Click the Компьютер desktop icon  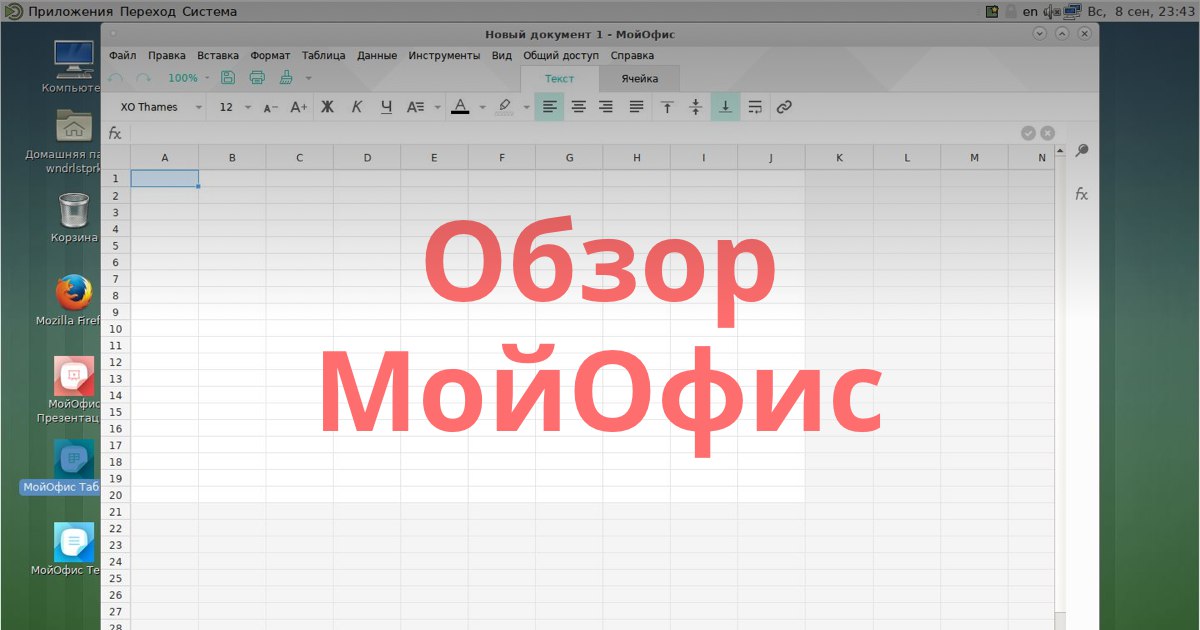[76, 60]
